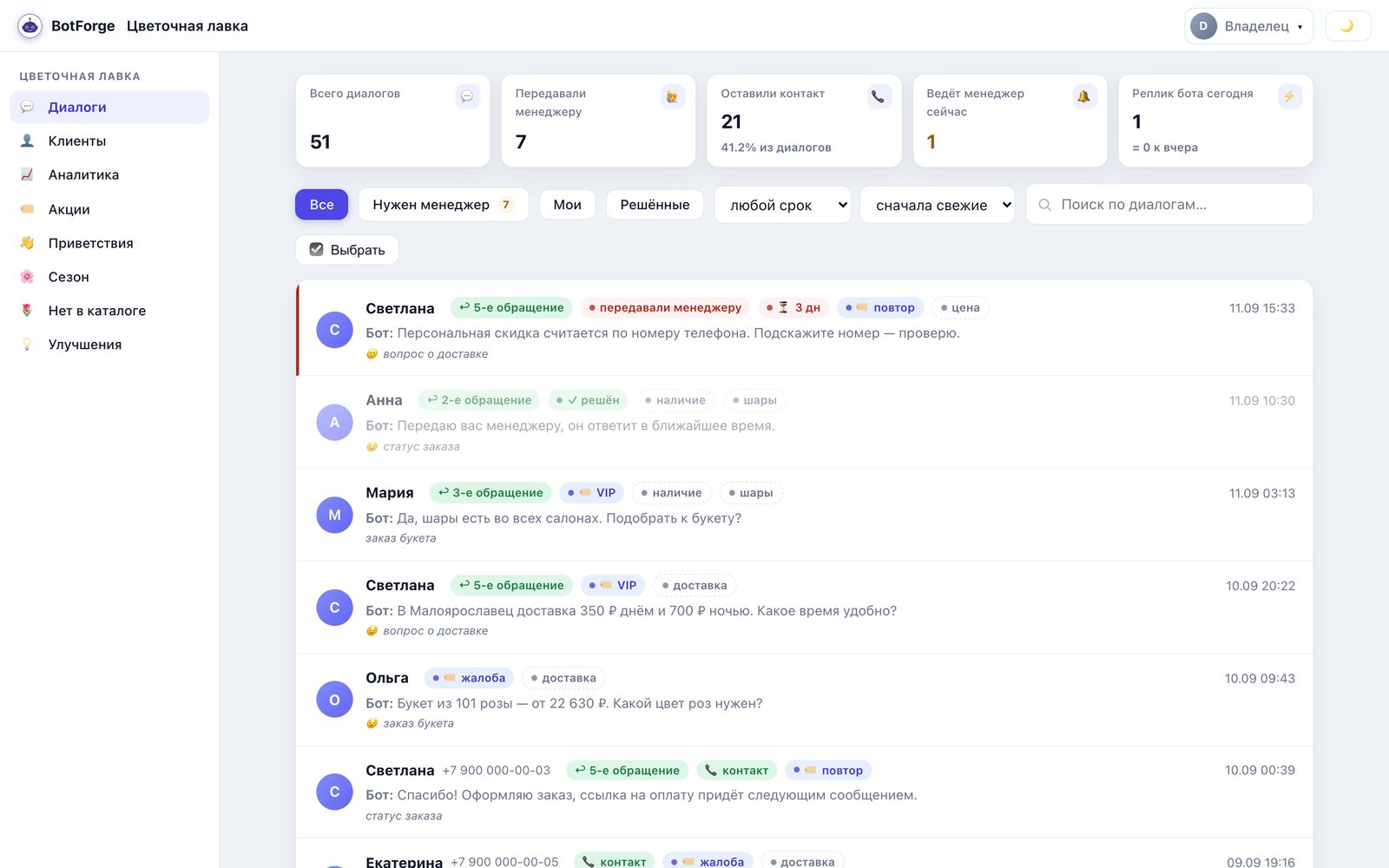The width and height of the screenshot is (1389, 868).
Task: Click VIP tag on Мария row
Action: pos(591,493)
